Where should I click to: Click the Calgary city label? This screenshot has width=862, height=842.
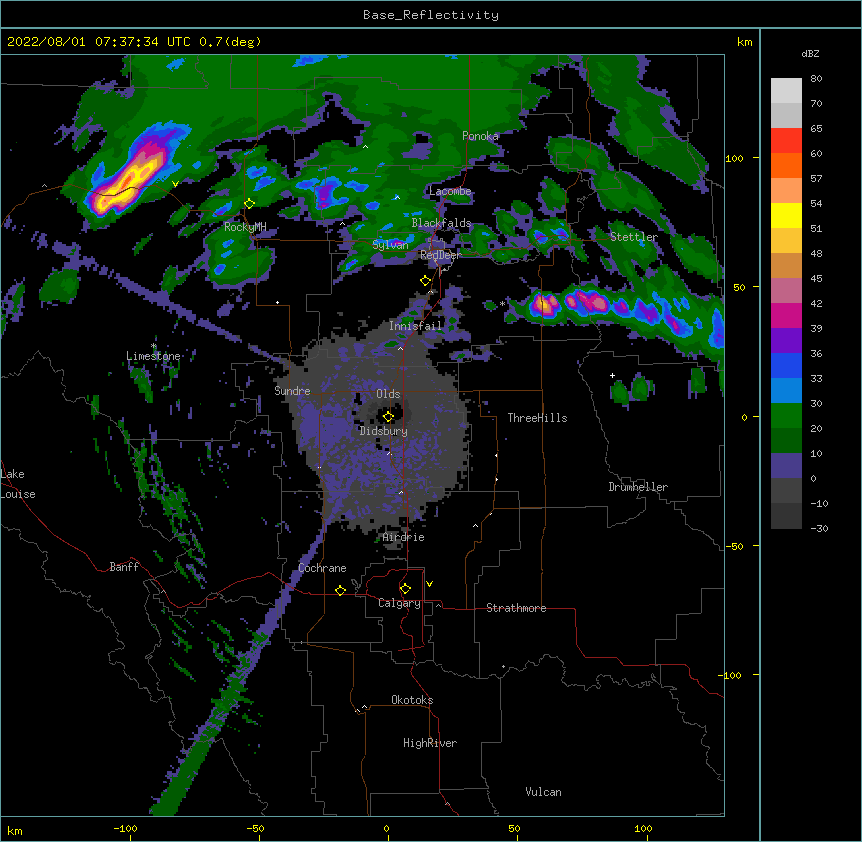[x=399, y=603]
